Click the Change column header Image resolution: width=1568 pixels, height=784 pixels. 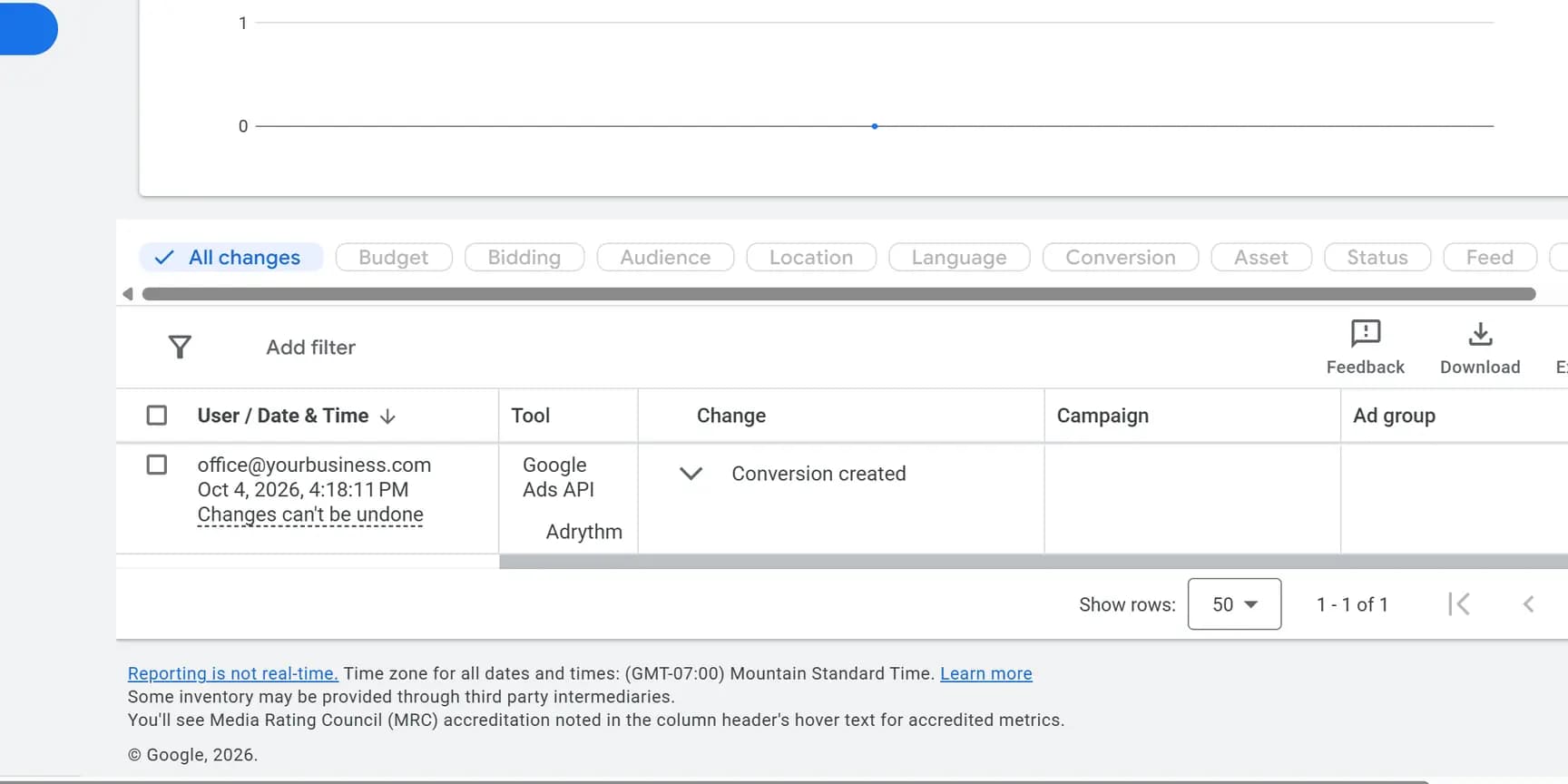pyautogui.click(x=731, y=416)
